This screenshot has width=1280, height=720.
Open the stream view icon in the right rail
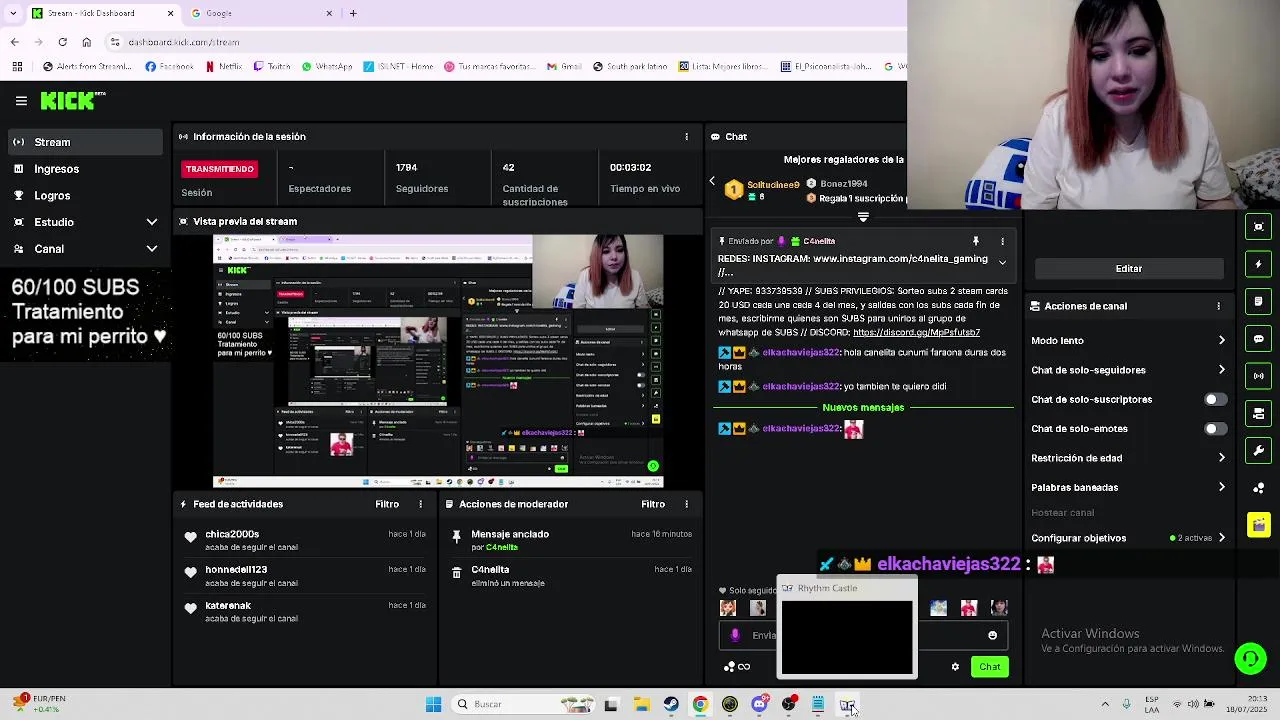pos(1259,227)
